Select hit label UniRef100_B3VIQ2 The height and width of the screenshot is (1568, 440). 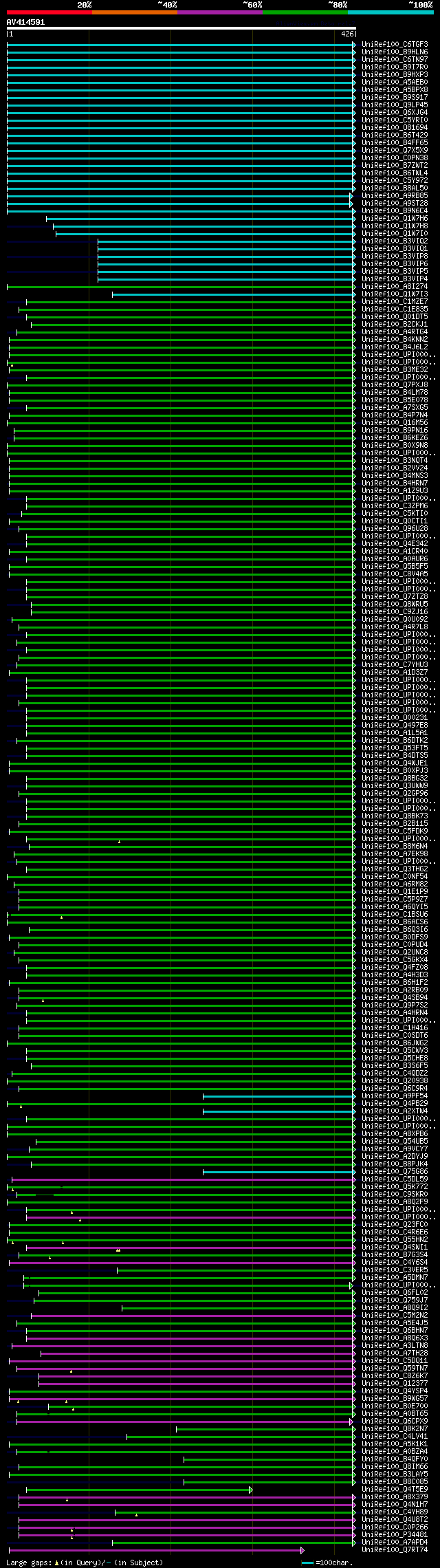pyautogui.click(x=395, y=241)
